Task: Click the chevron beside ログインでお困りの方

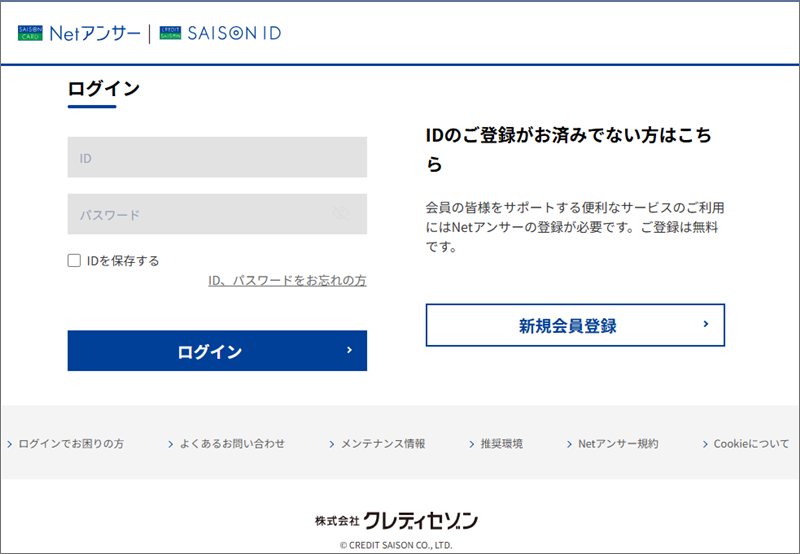Action: 10,444
